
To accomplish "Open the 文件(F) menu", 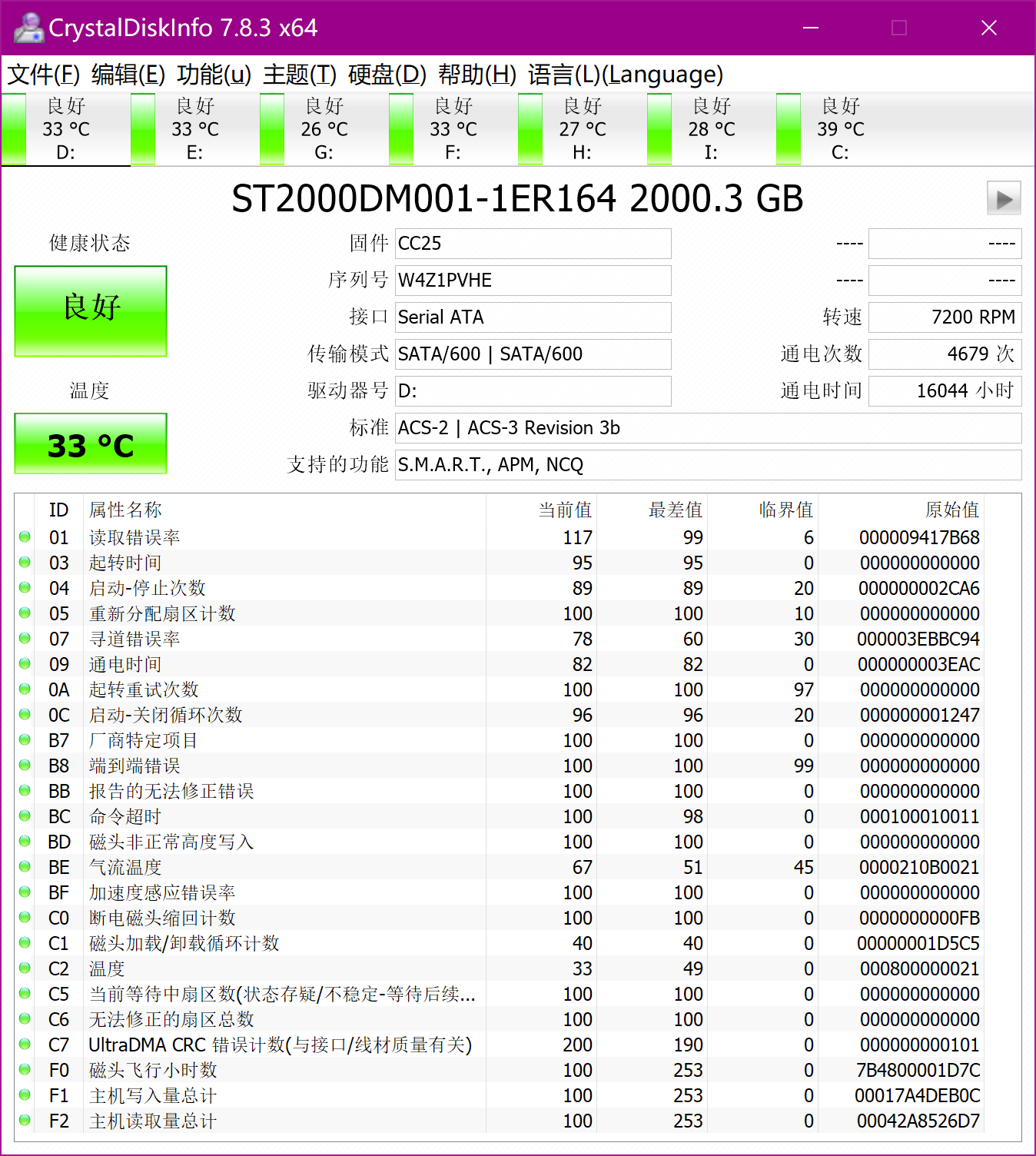I will (44, 75).
